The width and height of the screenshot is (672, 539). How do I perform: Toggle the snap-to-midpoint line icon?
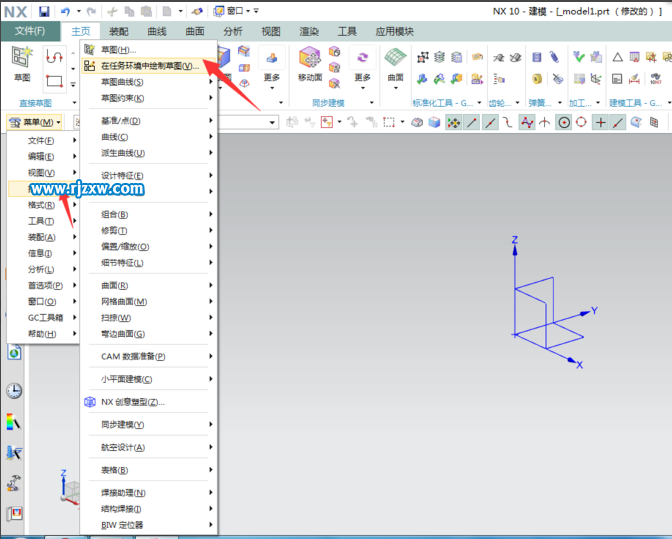490,123
